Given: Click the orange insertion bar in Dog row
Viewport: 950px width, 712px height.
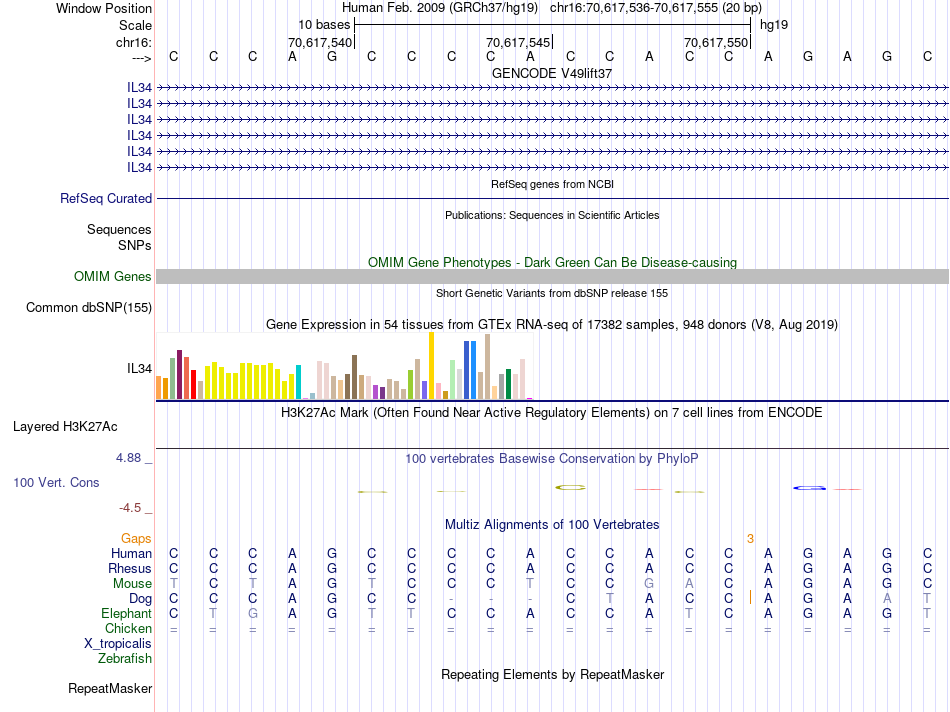Looking at the screenshot, I should pyautogui.click(x=750, y=597).
